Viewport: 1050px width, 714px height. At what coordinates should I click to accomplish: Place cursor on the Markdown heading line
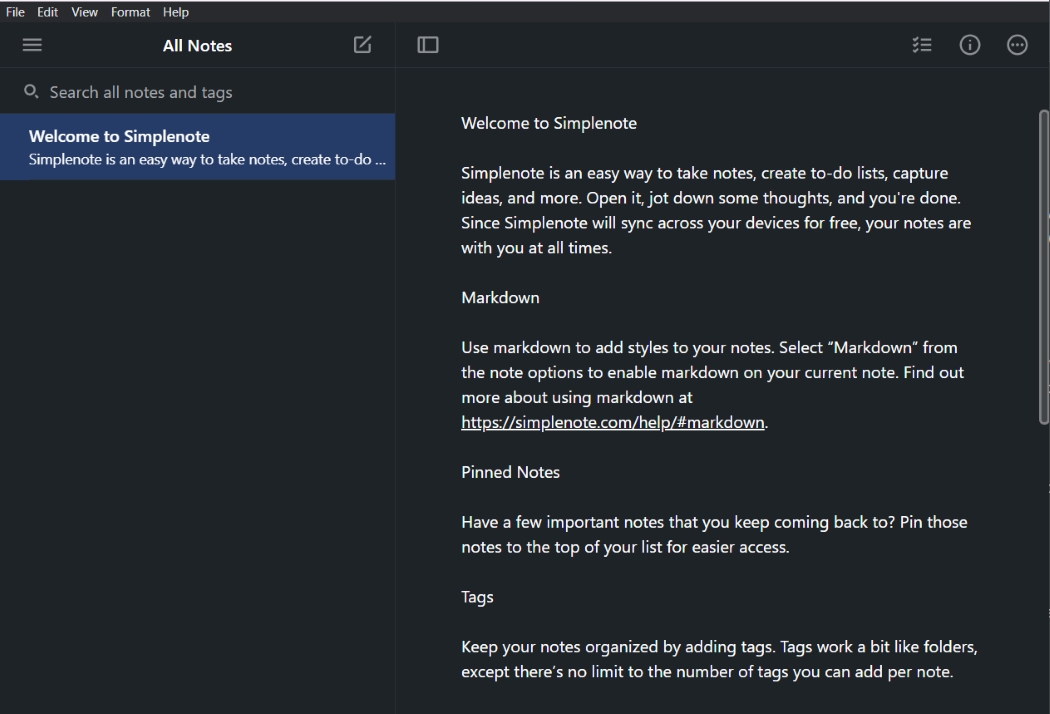500,298
